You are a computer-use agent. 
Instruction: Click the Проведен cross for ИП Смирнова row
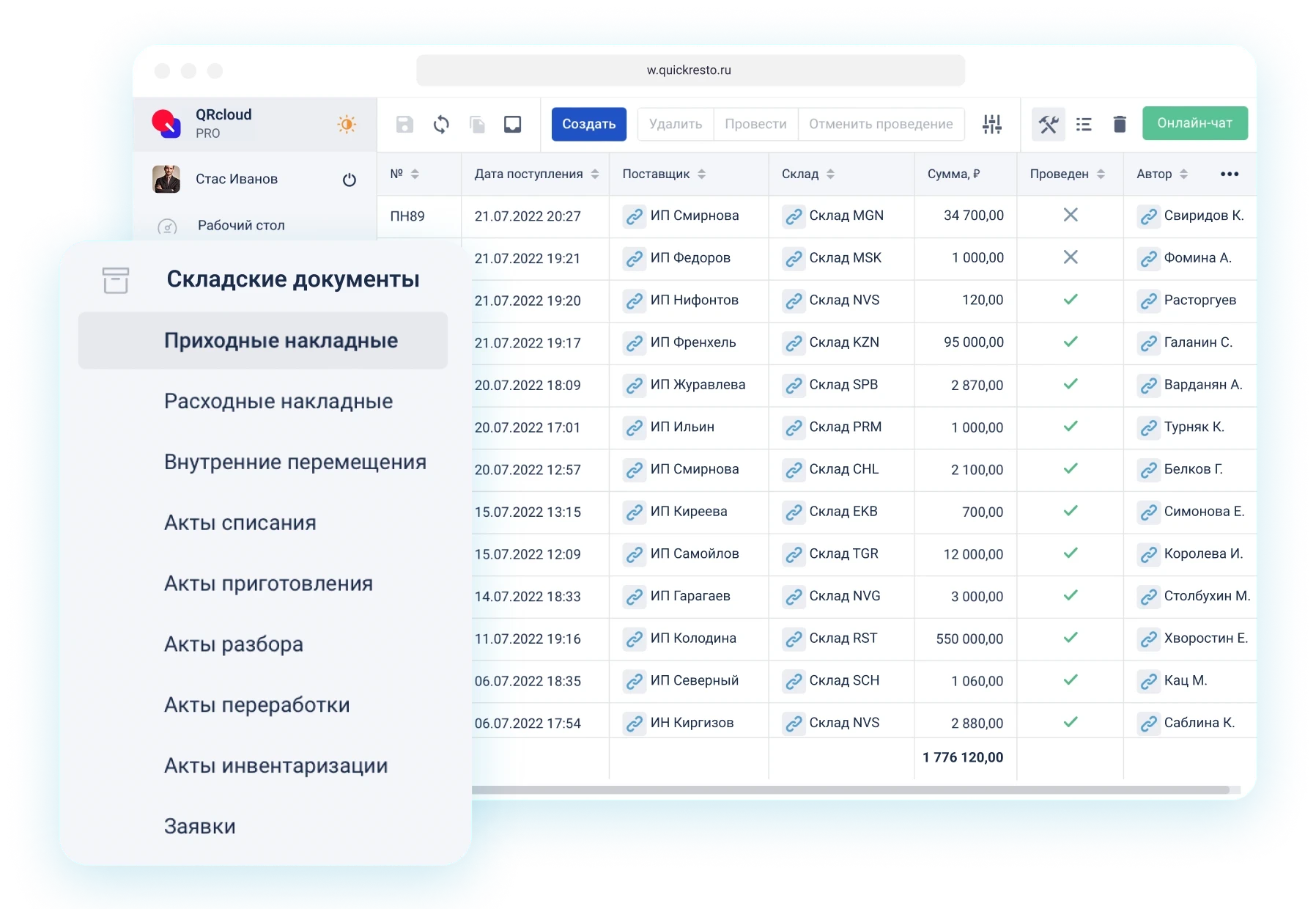1070,215
